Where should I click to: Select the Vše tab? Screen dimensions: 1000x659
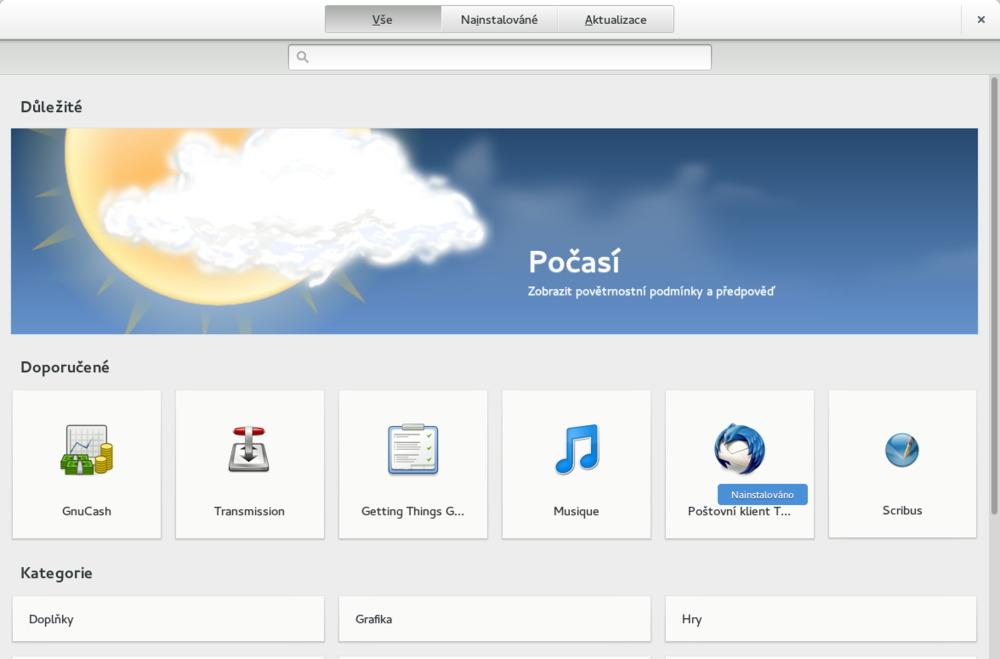[384, 18]
